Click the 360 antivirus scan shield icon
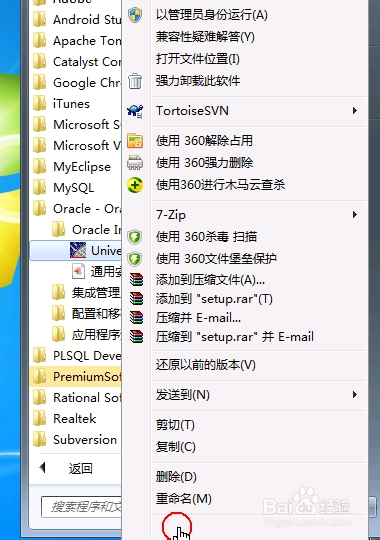The width and height of the screenshot is (380, 540). [135, 237]
